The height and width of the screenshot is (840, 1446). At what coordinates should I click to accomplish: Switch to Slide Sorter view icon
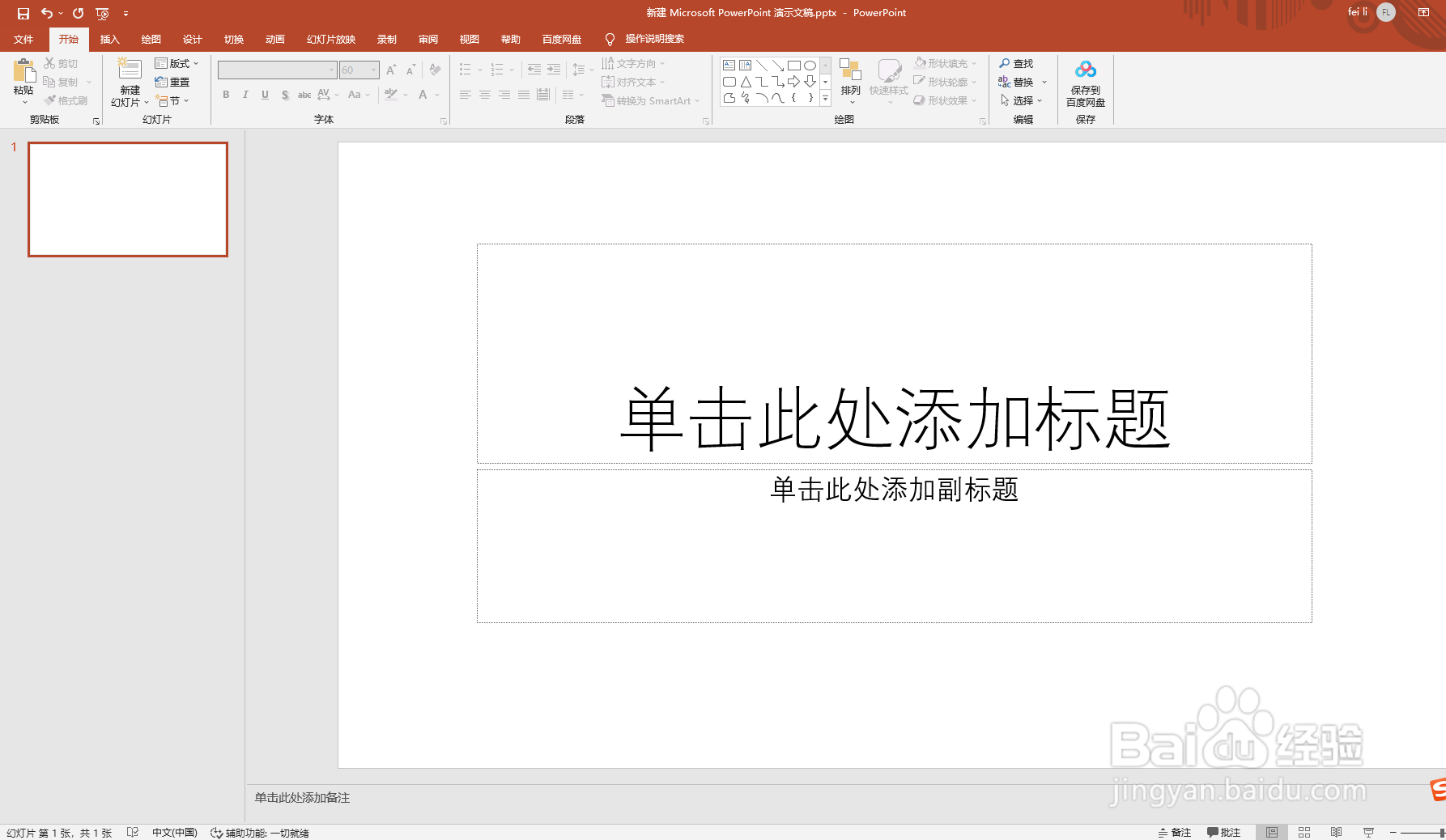point(1304,833)
